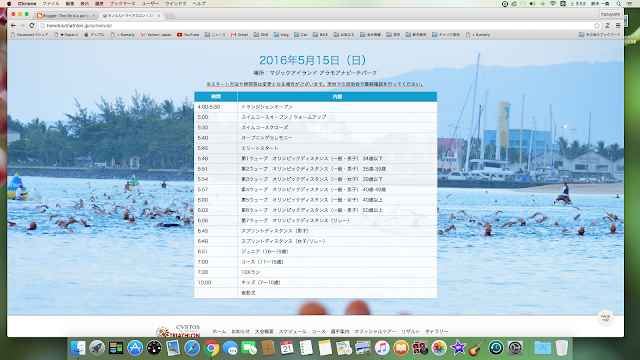The width and height of the screenshot is (640, 360).
Task: Open Messages app in the dock
Action: coord(230,348)
